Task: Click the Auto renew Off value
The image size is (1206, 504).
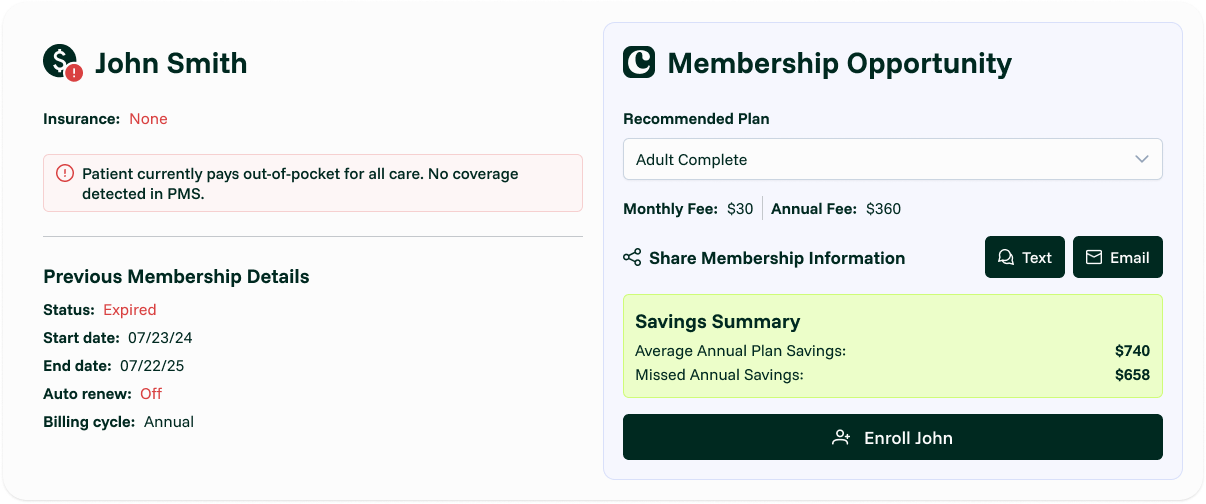Action: click(x=151, y=394)
